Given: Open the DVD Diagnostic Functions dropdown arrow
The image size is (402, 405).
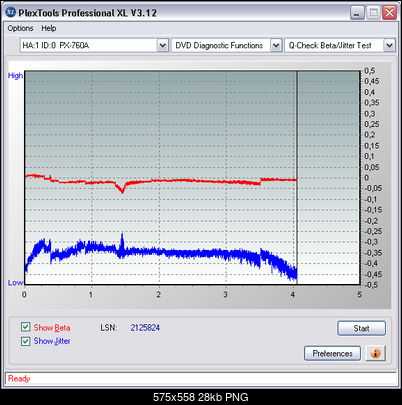Looking at the screenshot, I should pyautogui.click(x=276, y=45).
